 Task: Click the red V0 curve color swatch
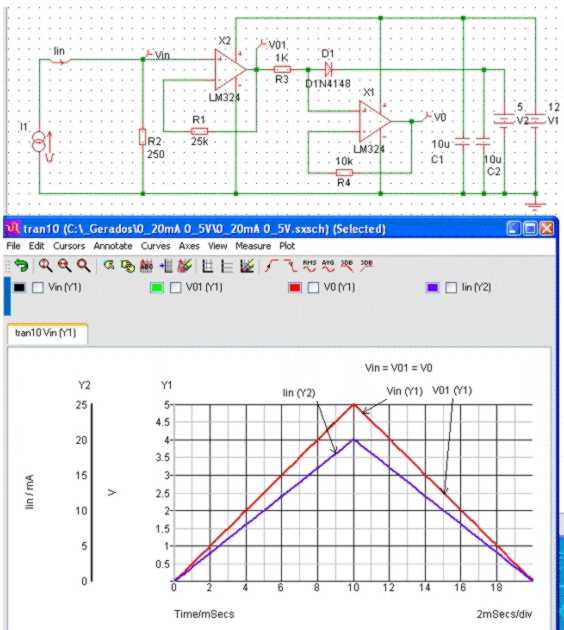coord(295,288)
